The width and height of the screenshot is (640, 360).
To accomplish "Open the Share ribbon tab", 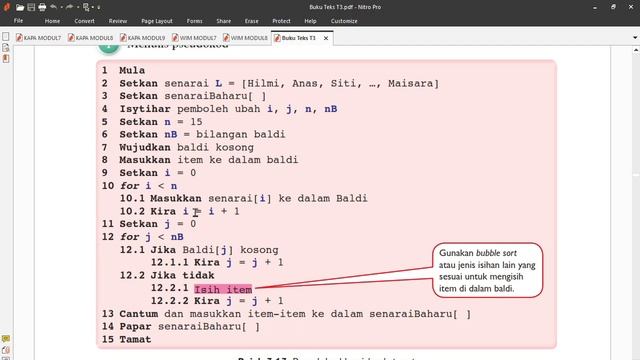I will click(x=224, y=21).
